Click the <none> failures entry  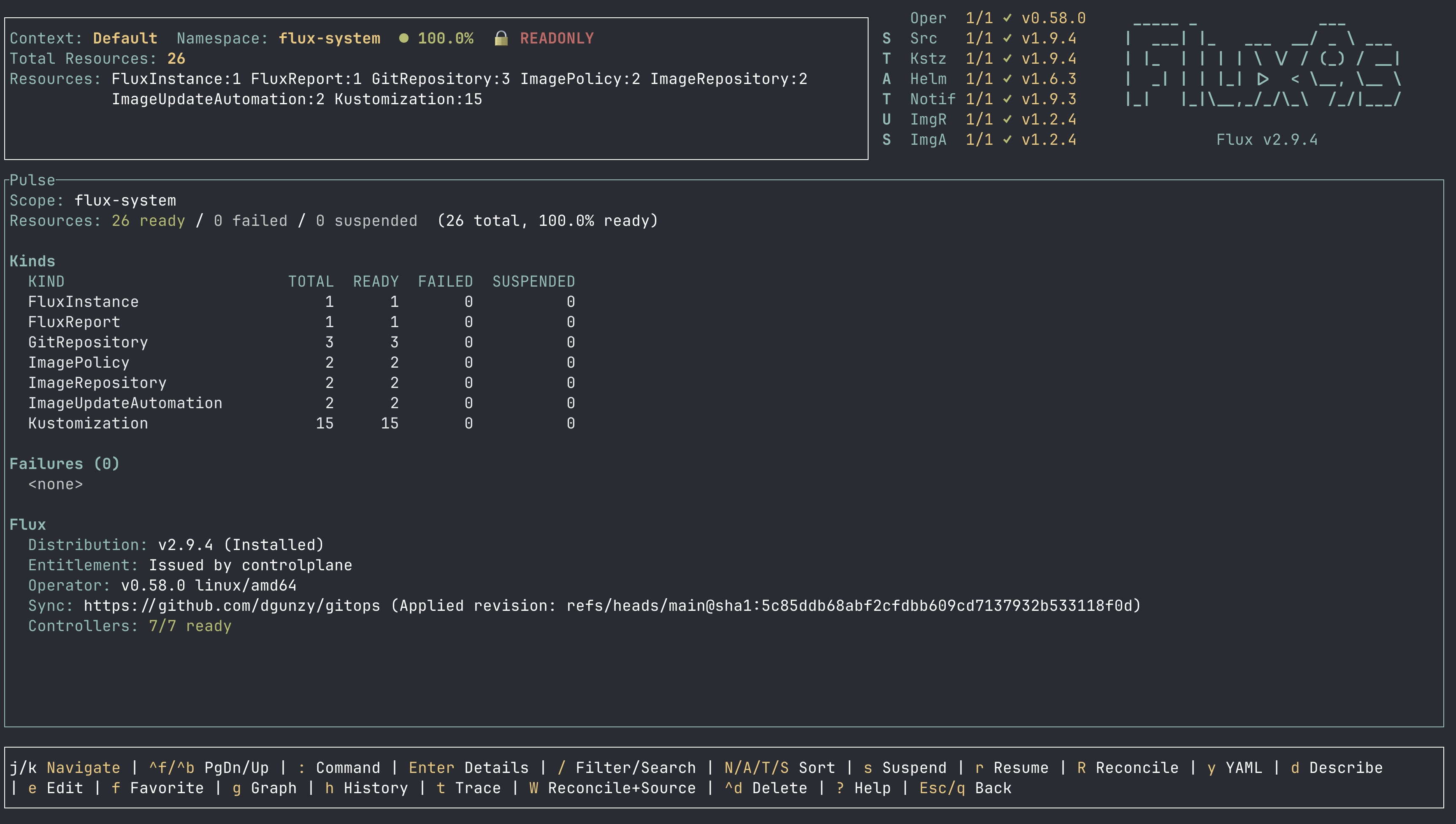55,485
